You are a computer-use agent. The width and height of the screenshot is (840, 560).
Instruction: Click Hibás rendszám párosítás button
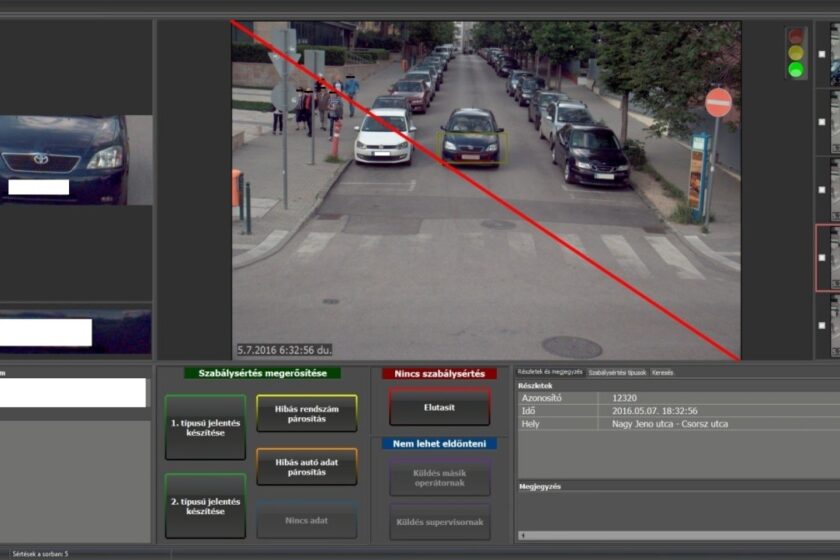pyautogui.click(x=306, y=412)
